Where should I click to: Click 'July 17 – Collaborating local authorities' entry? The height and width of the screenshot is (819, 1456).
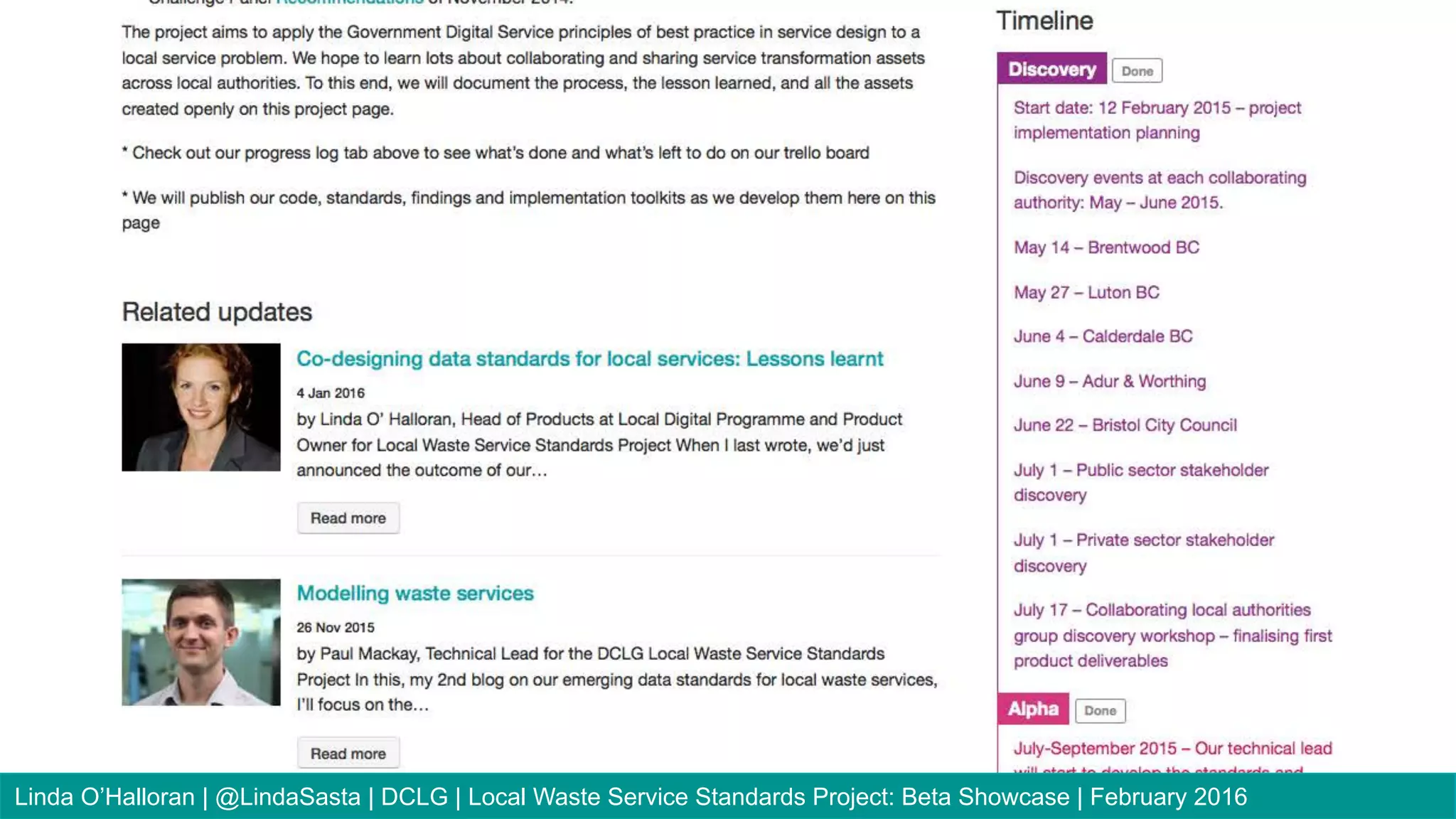click(1173, 636)
